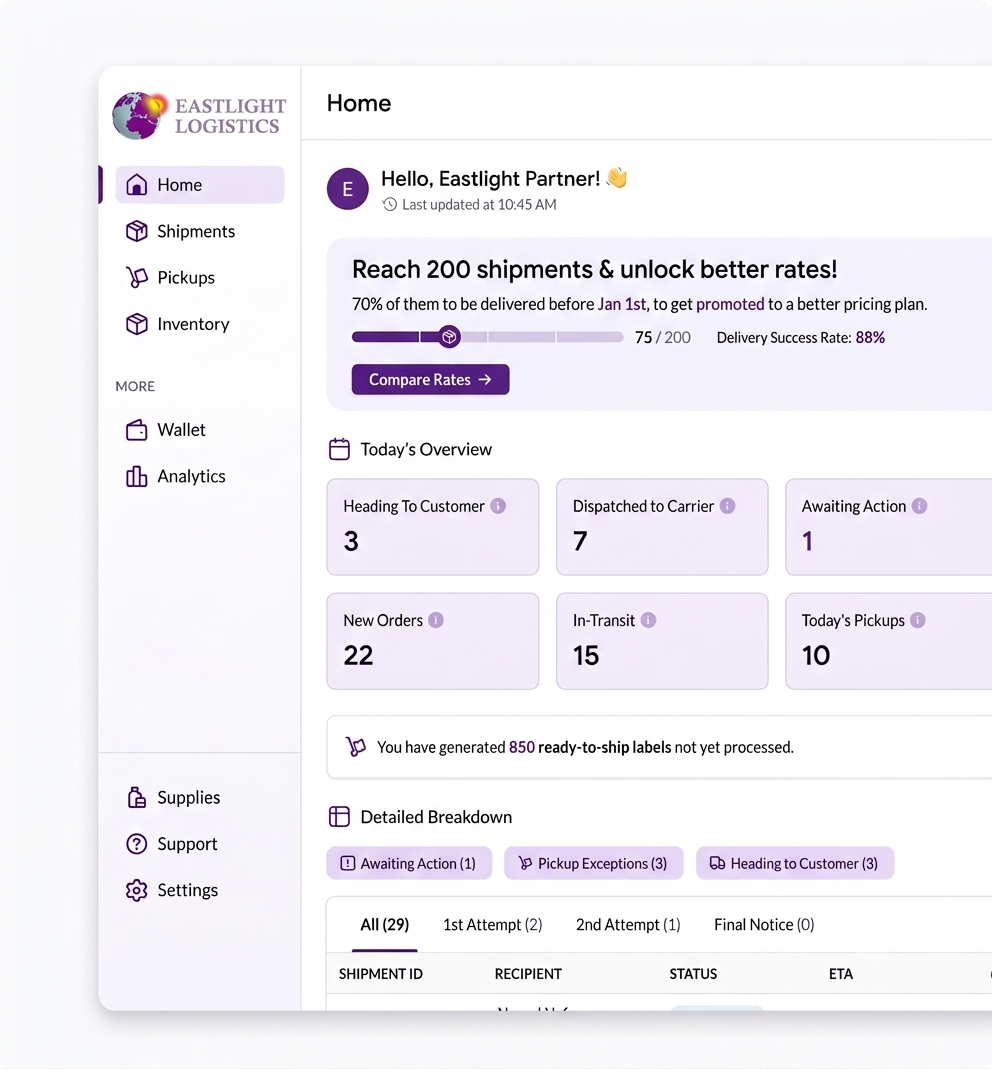Open Inventory menu item
The width and height of the screenshot is (992, 1069).
point(200,324)
